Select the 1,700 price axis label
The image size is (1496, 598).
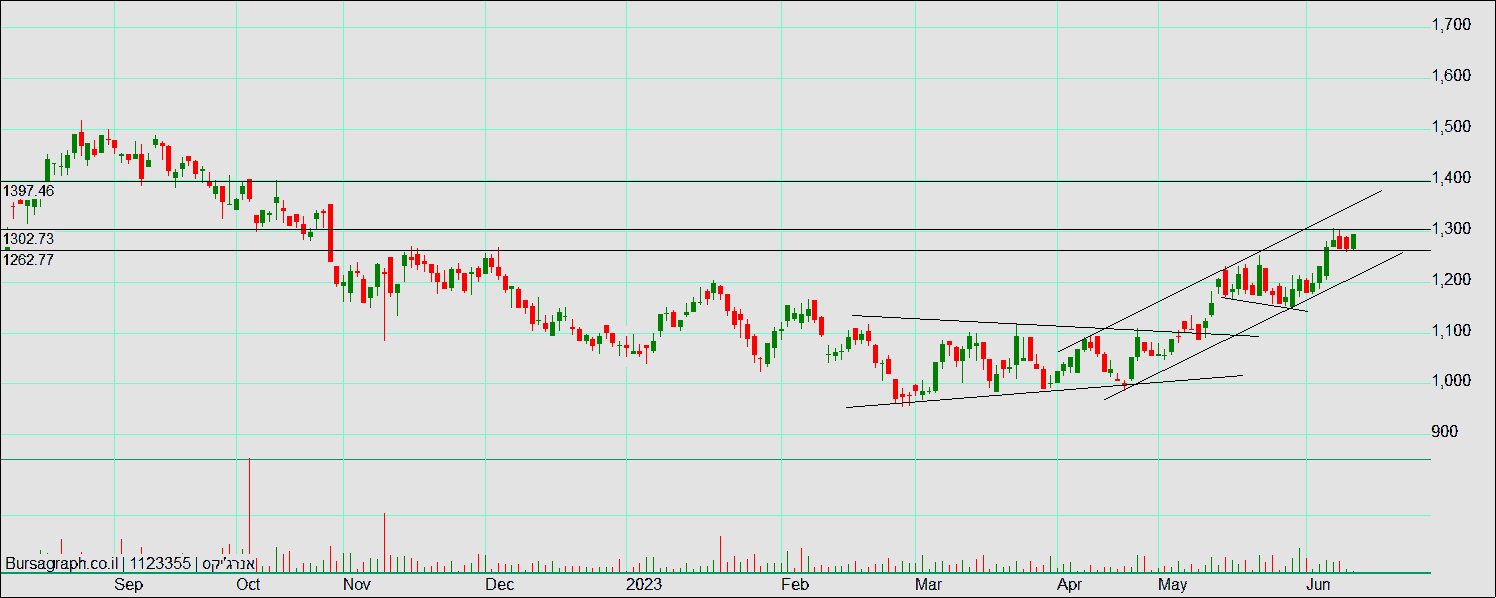coord(1451,25)
